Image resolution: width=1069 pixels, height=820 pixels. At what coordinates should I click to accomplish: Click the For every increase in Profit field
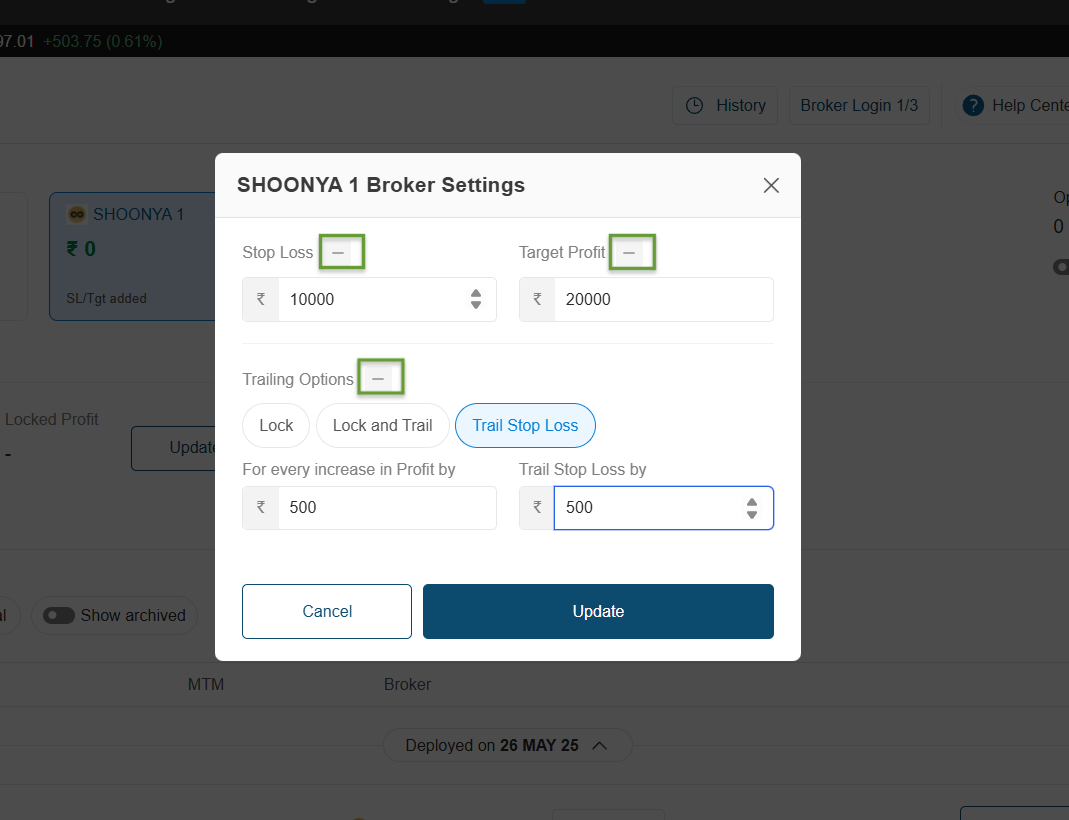point(386,508)
